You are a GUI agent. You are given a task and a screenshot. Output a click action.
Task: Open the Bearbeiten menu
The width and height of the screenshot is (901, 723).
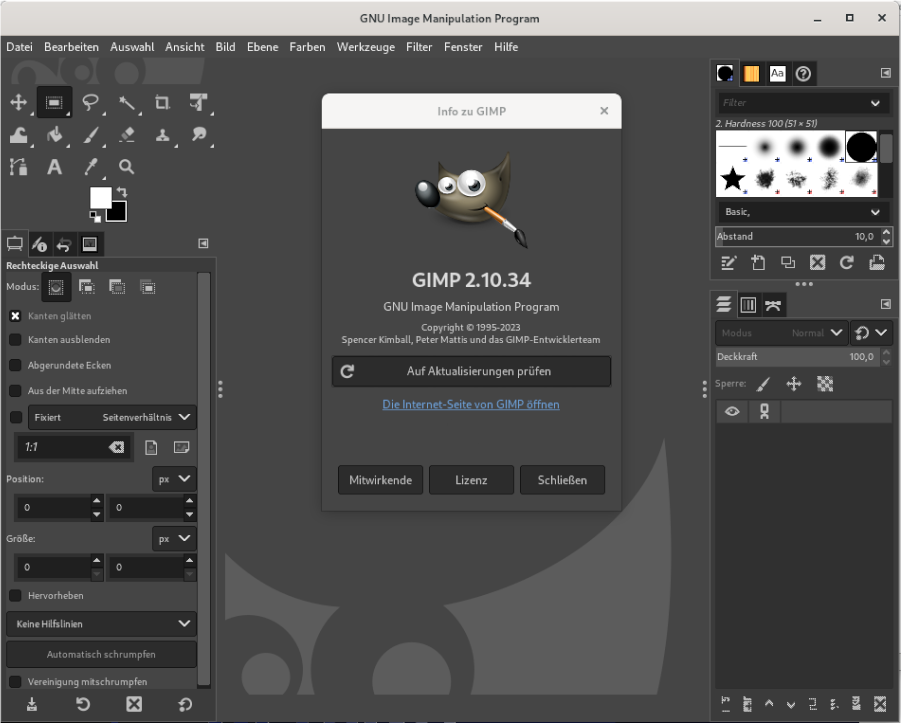pos(71,47)
